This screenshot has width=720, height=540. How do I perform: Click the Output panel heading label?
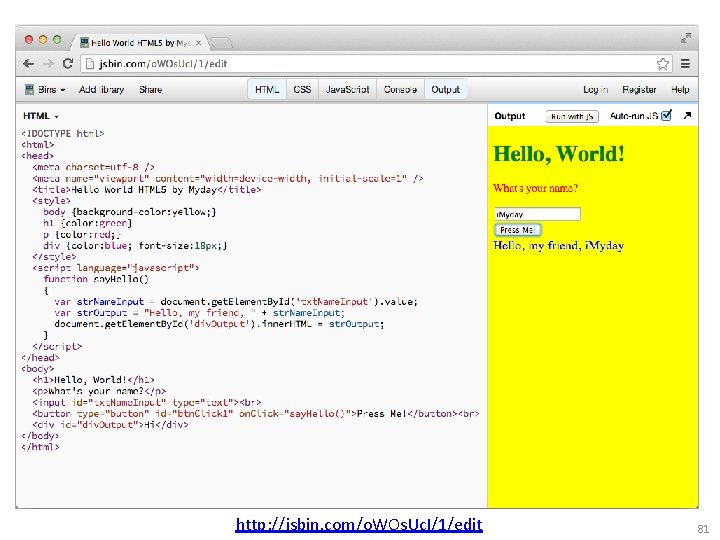coord(510,116)
